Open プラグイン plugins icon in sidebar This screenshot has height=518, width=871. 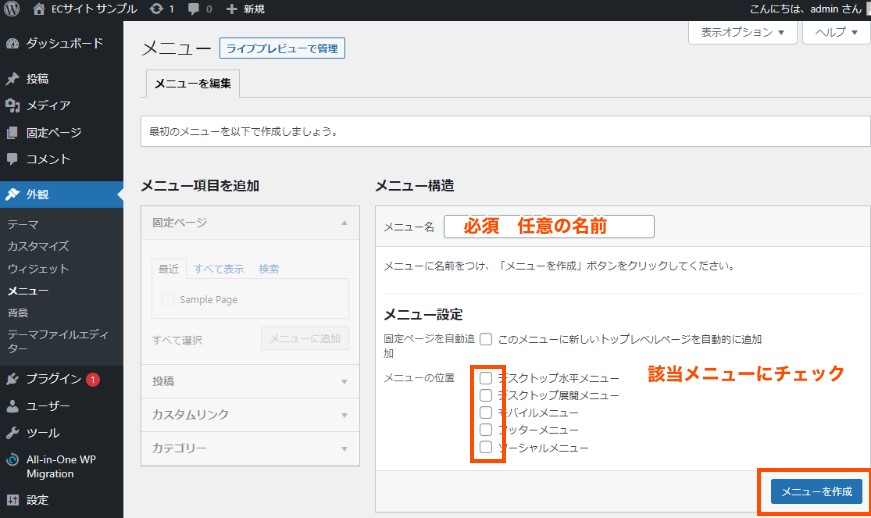12,379
